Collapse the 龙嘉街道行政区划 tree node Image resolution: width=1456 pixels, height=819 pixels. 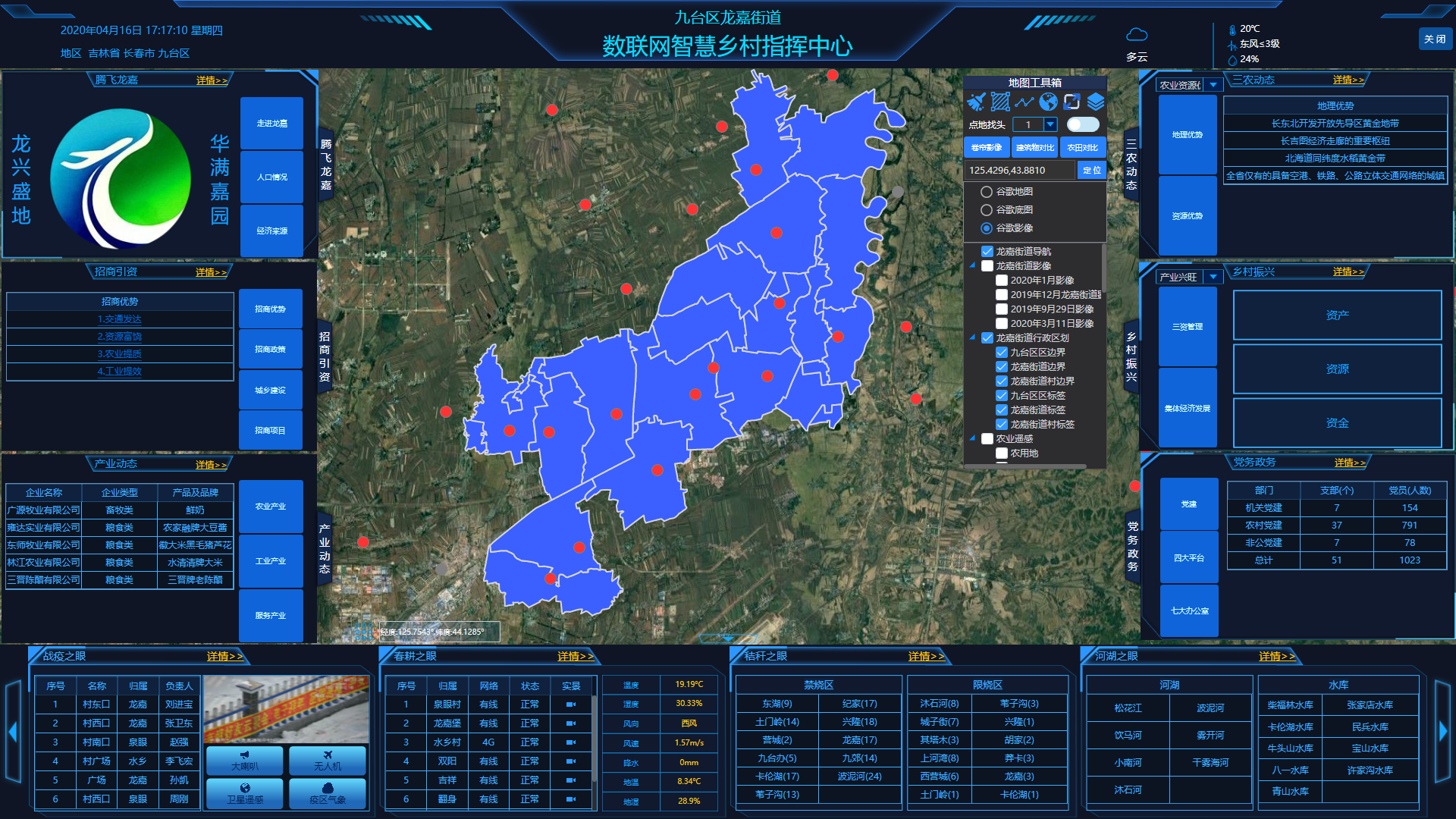[972, 337]
